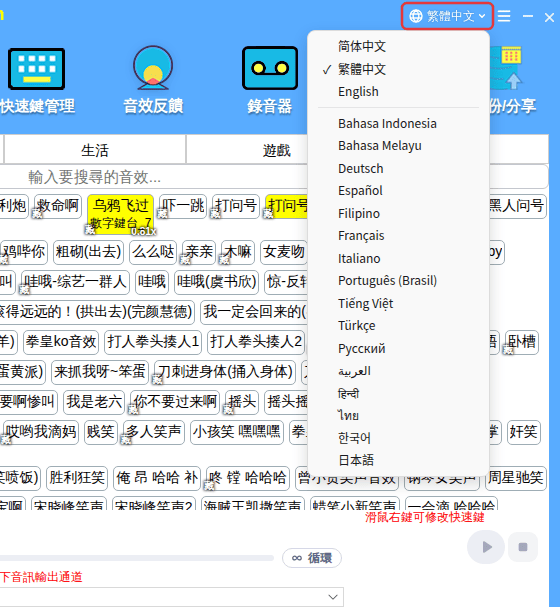Choose Thai ไทย language
560x607 pixels.
point(348,415)
